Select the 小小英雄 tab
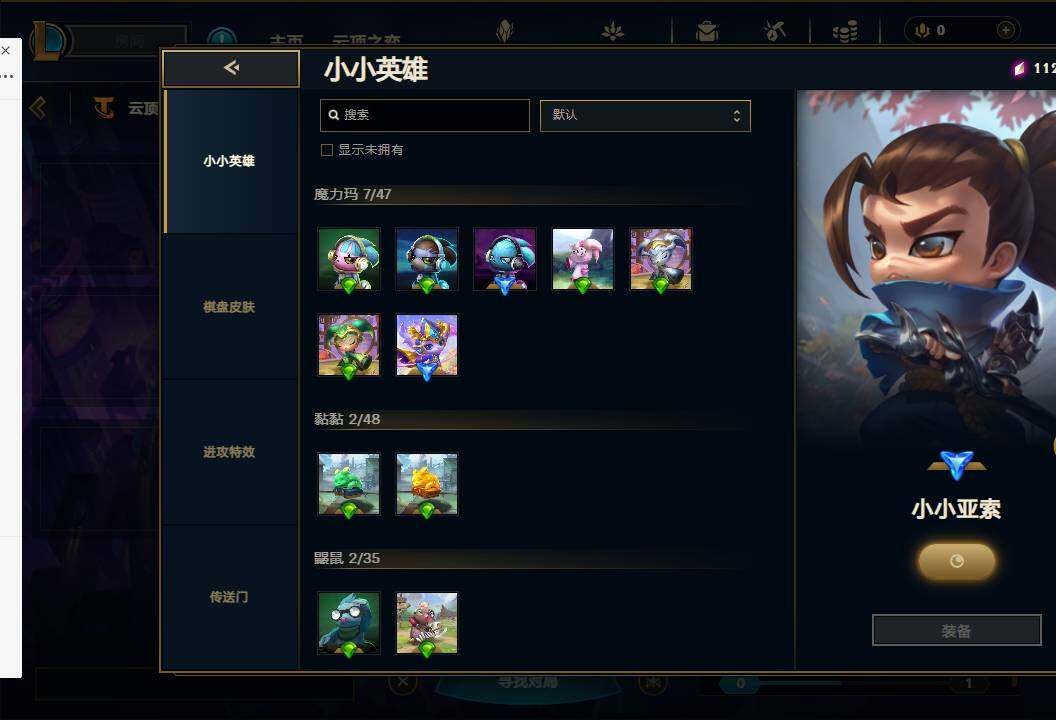1056x720 pixels. pos(230,161)
